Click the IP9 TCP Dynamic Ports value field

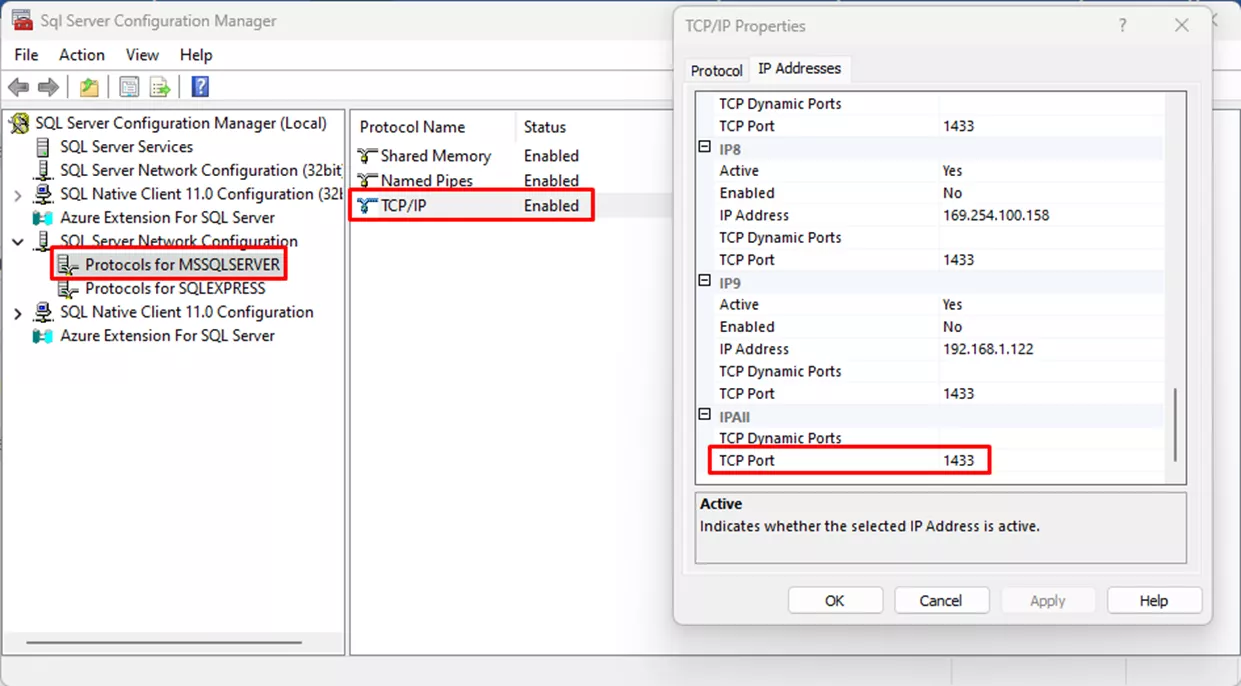(x=1052, y=371)
